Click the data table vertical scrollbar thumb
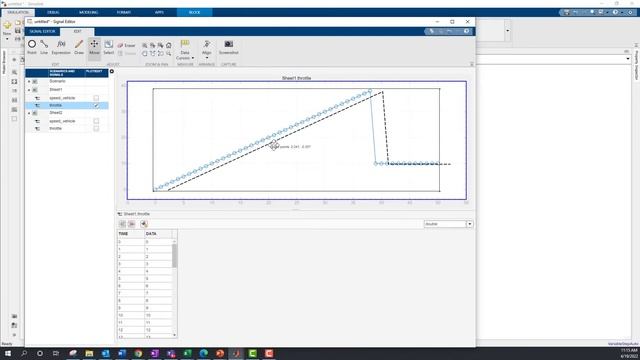Viewport: 640px width, 360px height. tap(175, 256)
